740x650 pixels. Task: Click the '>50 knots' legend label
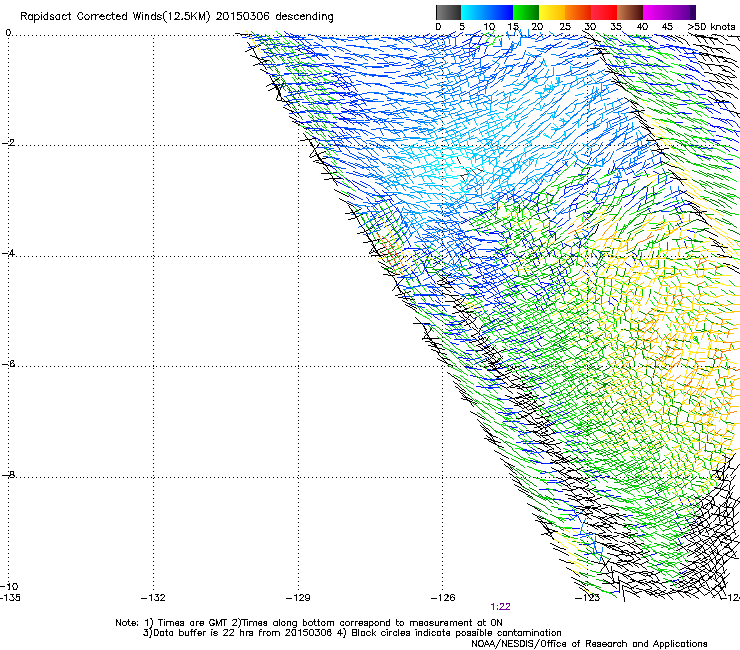pyautogui.click(x=711, y=27)
